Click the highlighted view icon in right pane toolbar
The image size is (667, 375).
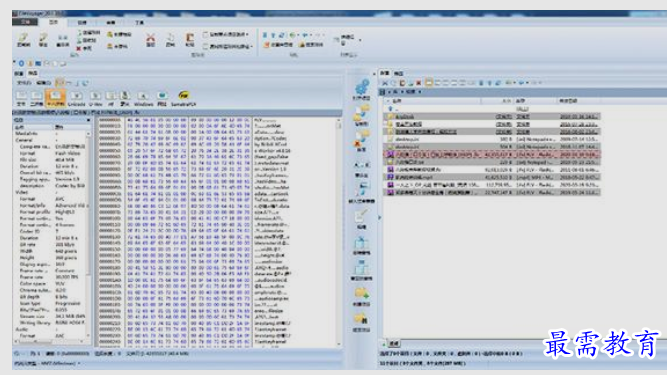(x=429, y=83)
